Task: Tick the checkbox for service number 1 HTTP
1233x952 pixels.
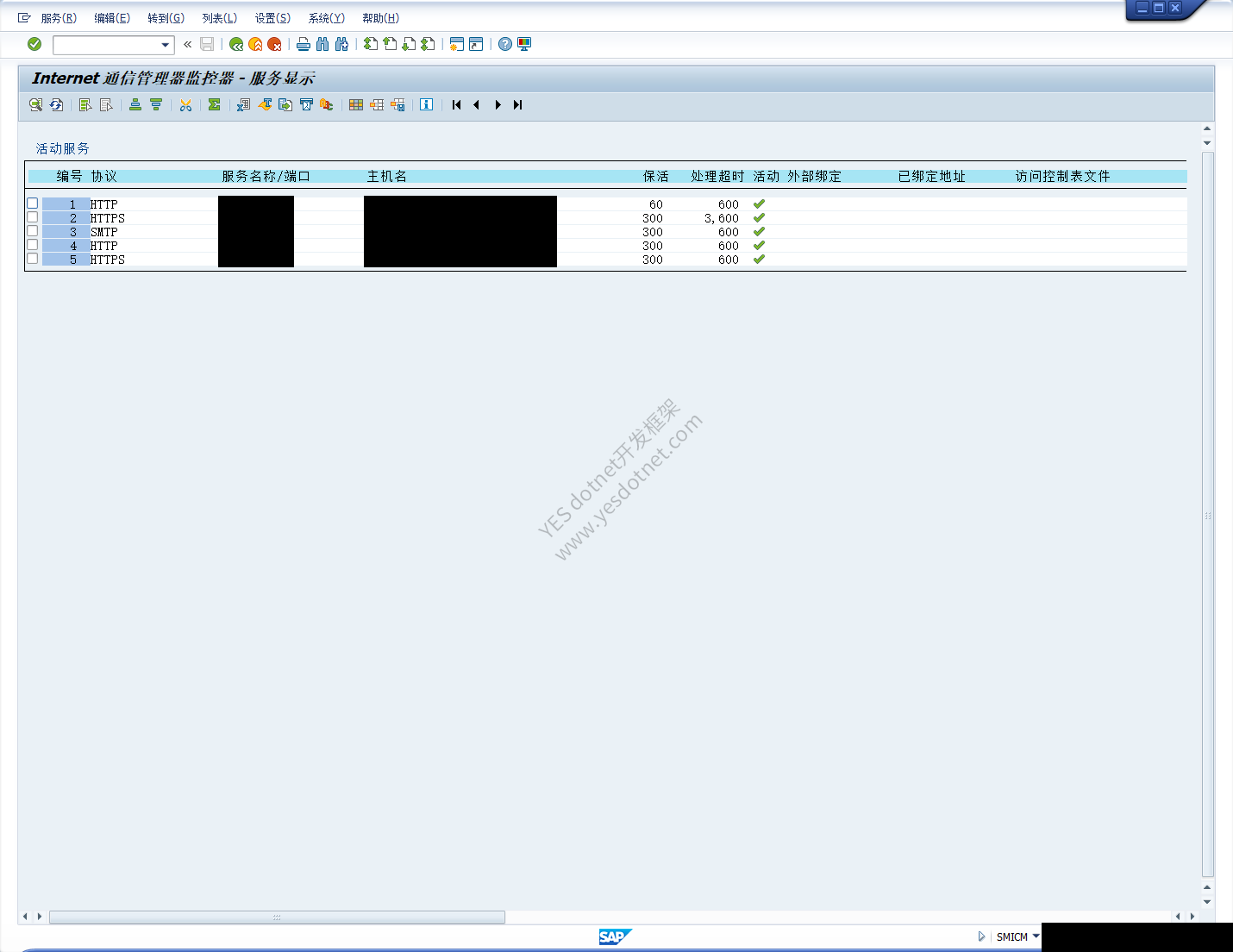Action: 33,204
